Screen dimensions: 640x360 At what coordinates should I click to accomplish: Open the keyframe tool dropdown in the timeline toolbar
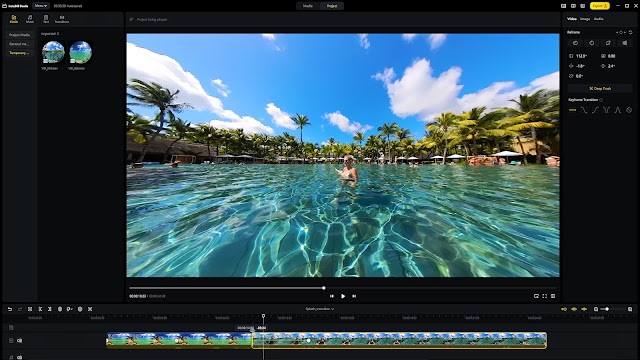point(70,309)
